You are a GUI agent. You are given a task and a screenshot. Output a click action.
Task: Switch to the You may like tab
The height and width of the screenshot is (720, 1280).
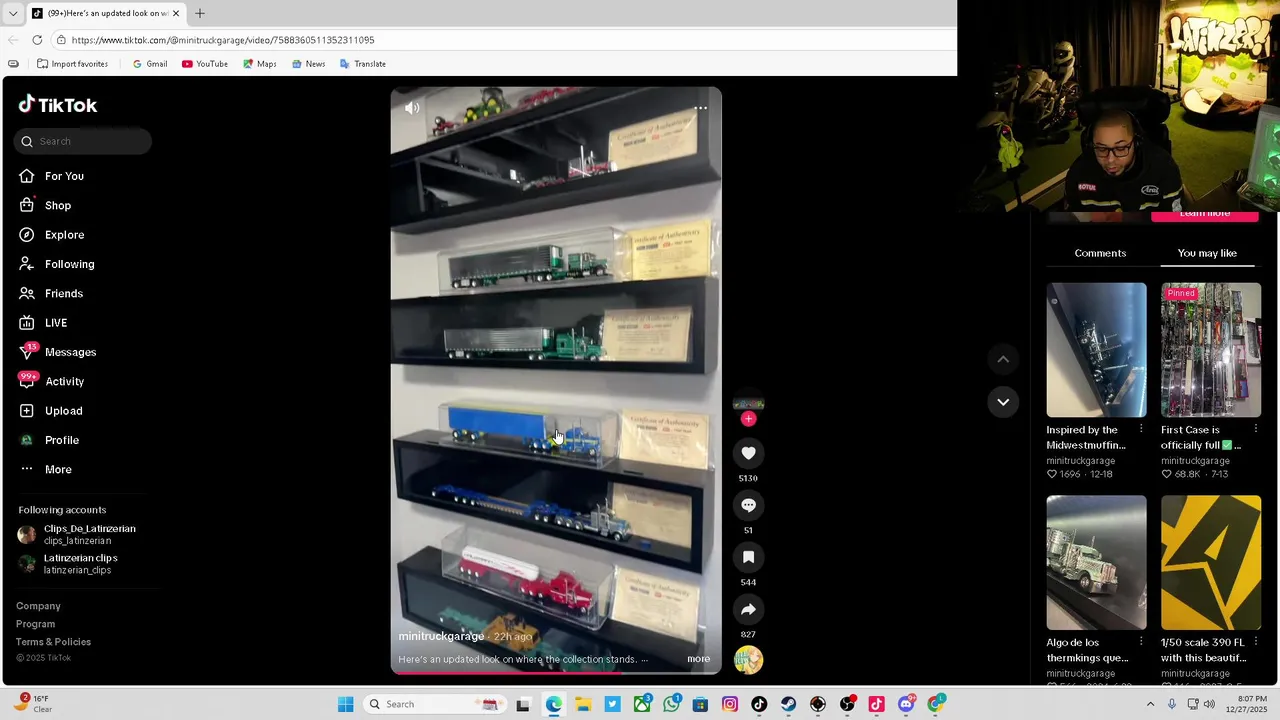(1207, 253)
